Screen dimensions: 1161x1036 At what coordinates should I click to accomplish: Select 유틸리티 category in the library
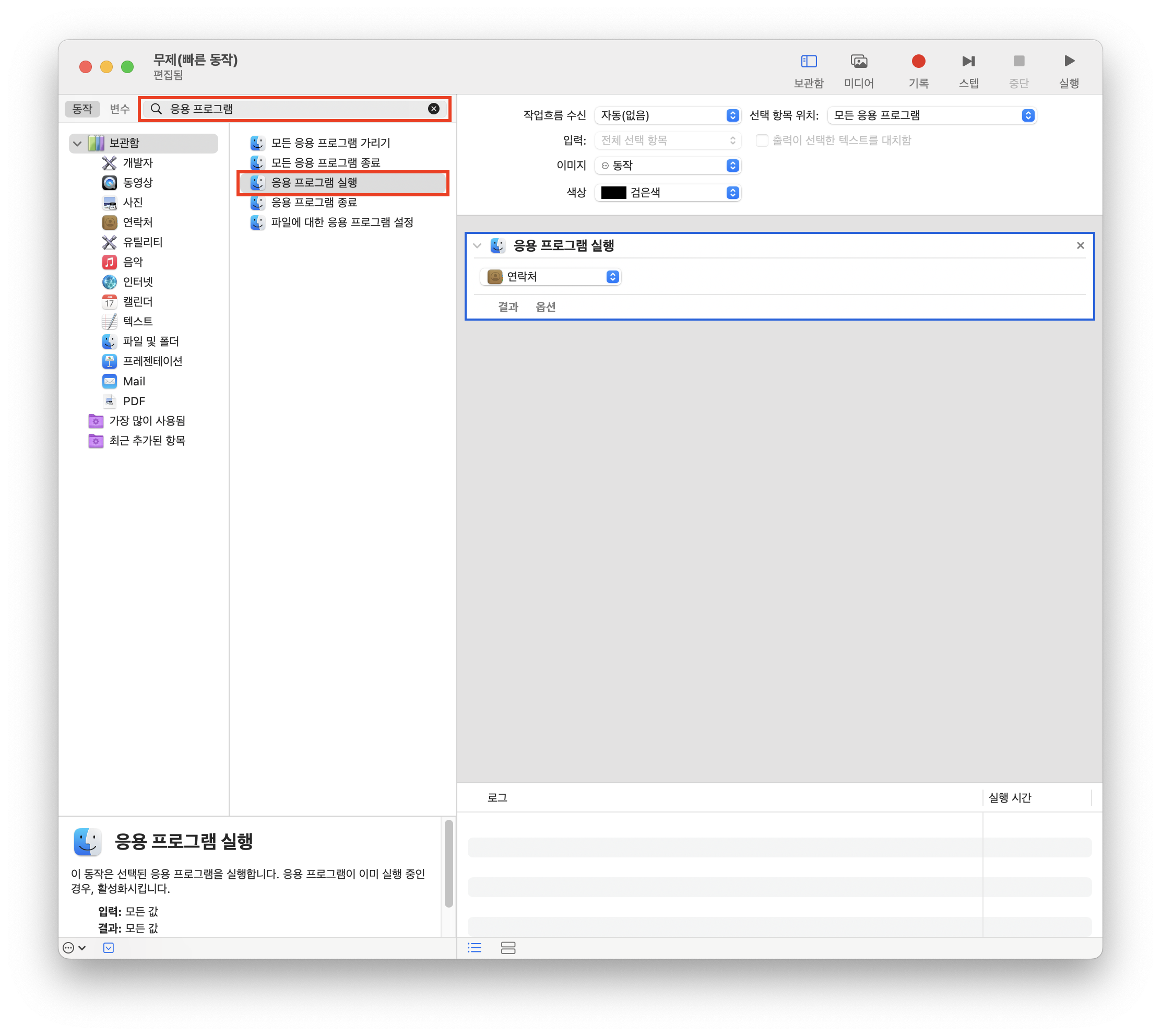coord(143,242)
